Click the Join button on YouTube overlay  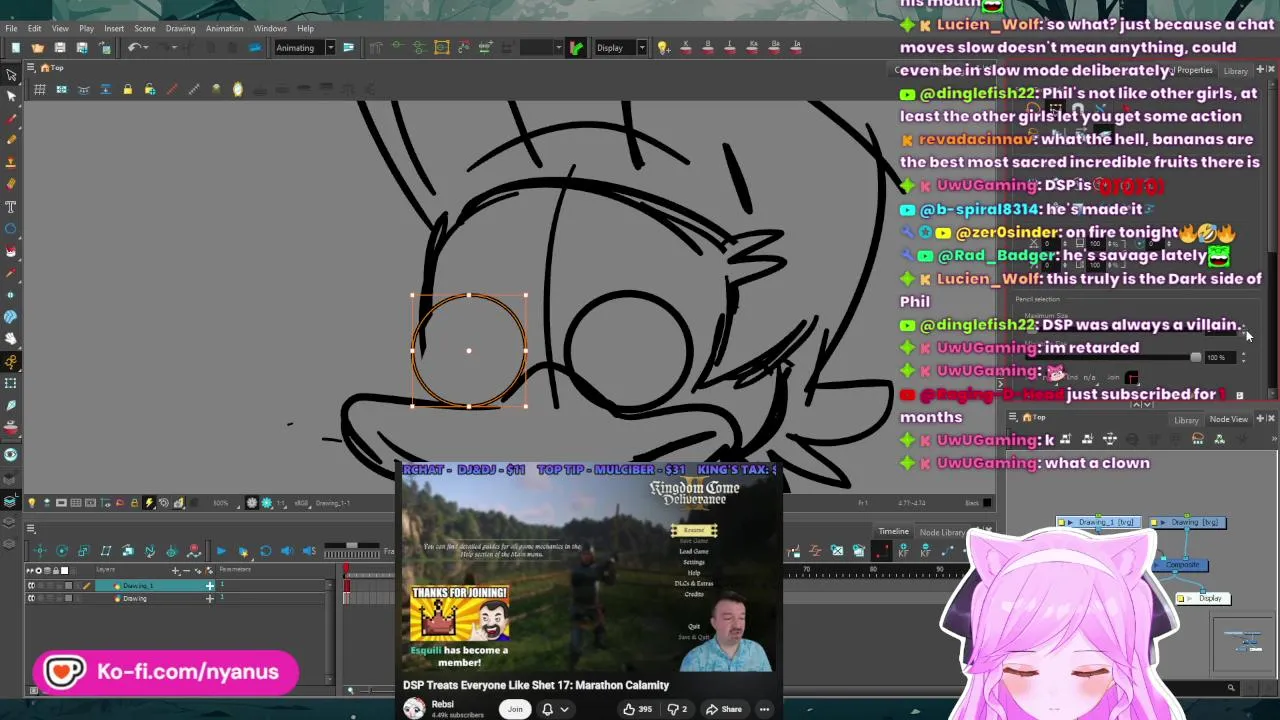click(x=515, y=709)
